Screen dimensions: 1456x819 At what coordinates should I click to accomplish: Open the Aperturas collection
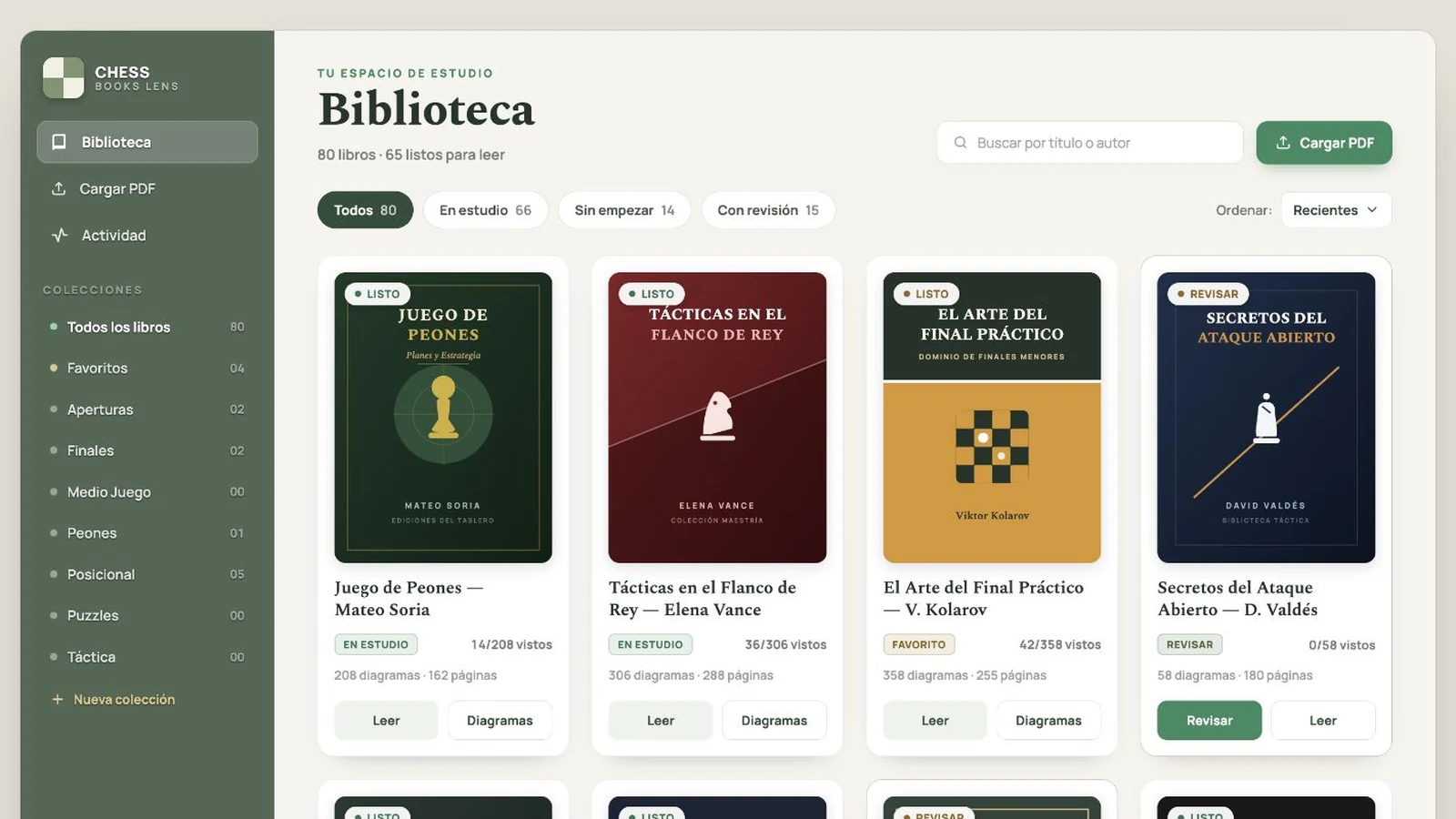(147, 409)
